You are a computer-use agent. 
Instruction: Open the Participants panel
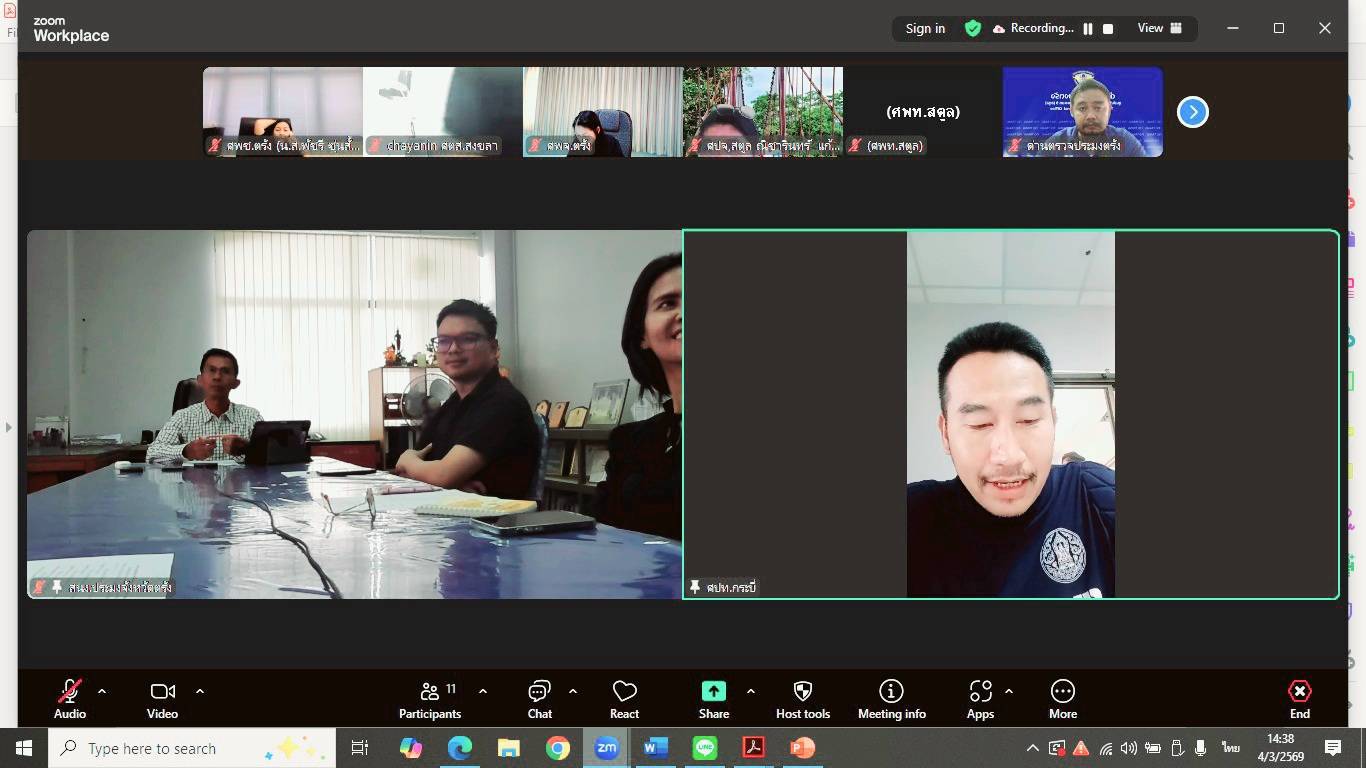pos(430,692)
